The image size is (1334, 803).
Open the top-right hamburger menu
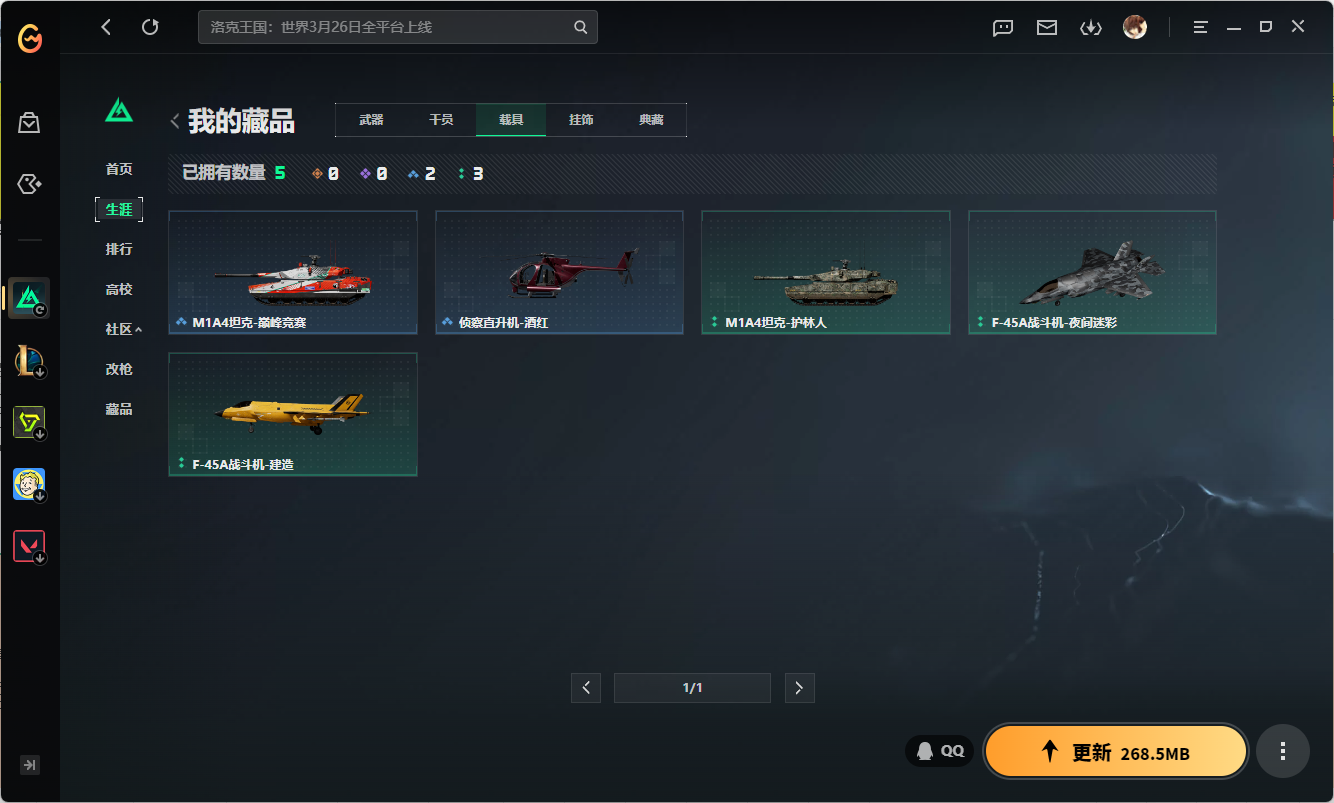click(x=1201, y=27)
